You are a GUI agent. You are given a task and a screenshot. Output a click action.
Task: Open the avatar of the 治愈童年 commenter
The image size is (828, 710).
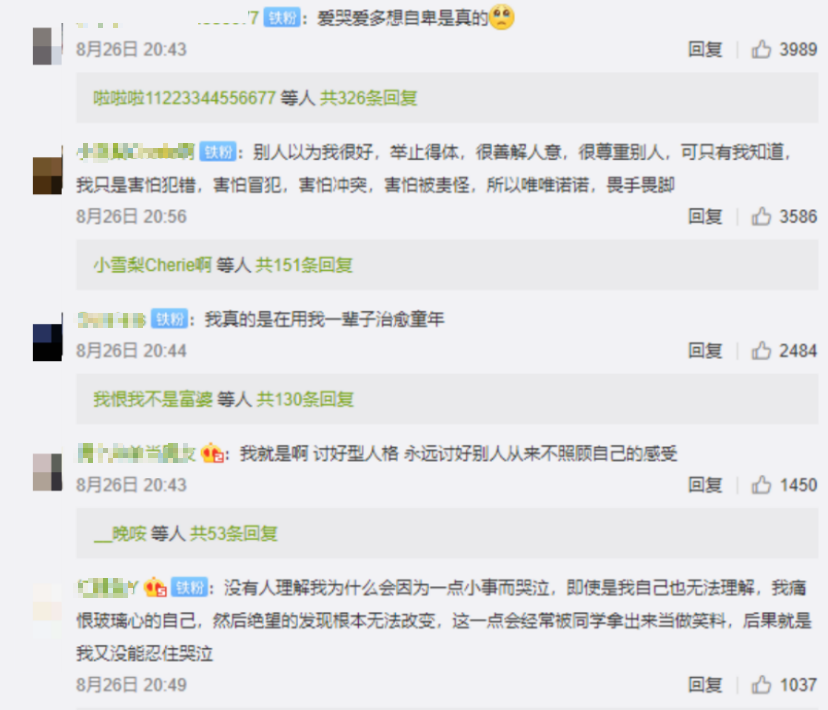[x=48, y=342]
